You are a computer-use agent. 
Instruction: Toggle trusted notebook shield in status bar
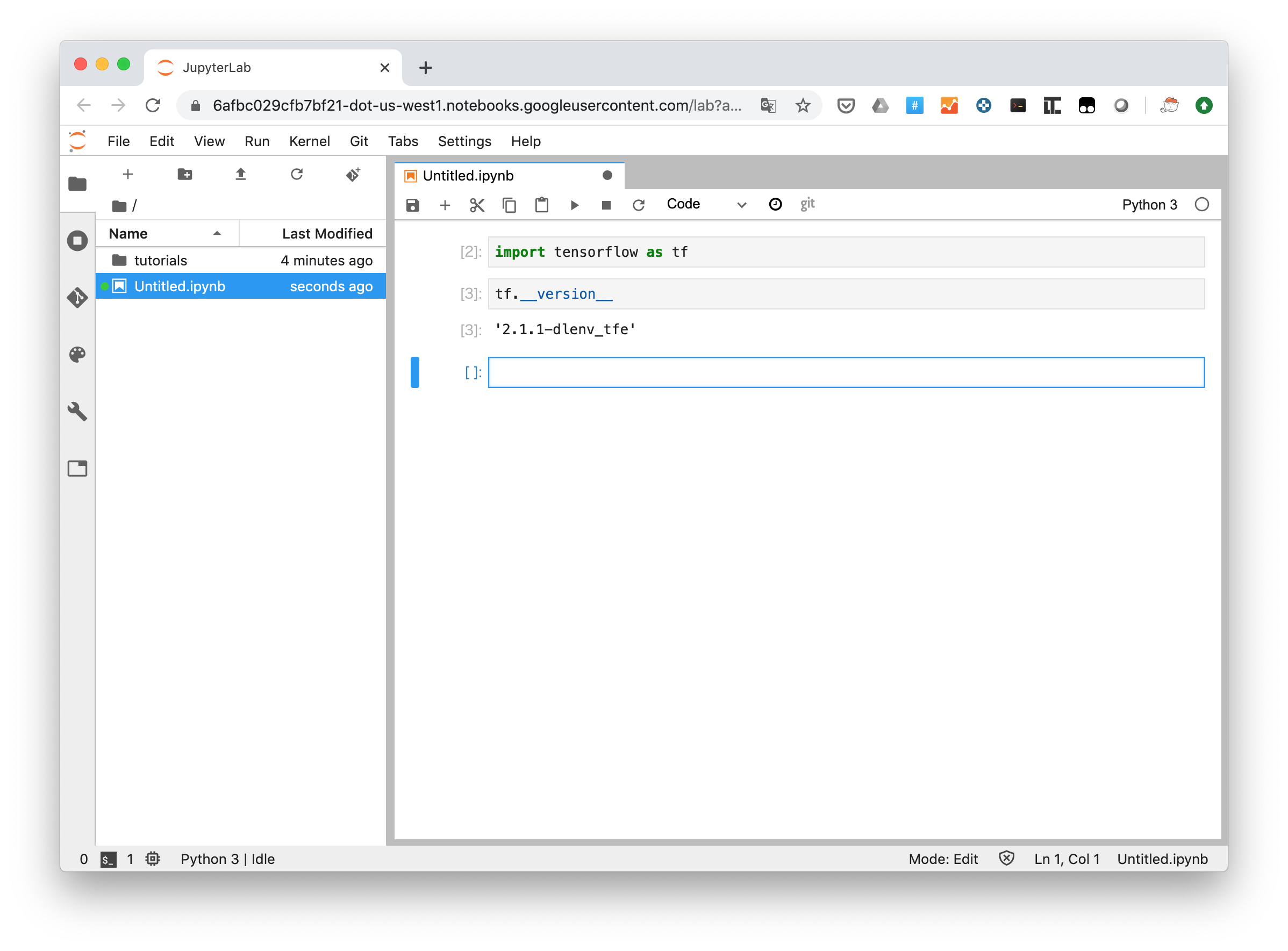pos(1006,859)
